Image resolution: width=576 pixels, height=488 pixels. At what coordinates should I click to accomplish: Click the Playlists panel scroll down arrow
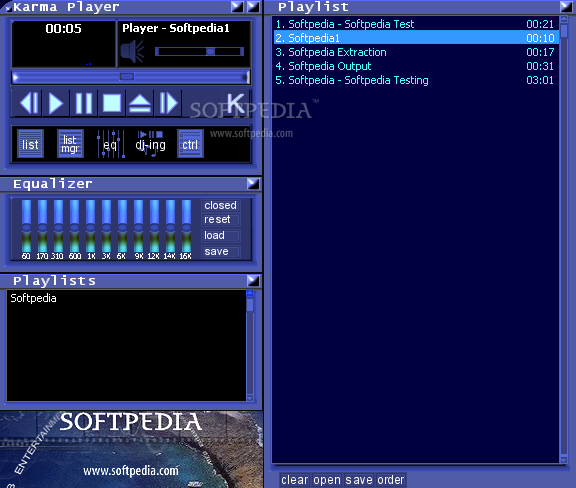[x=250, y=398]
